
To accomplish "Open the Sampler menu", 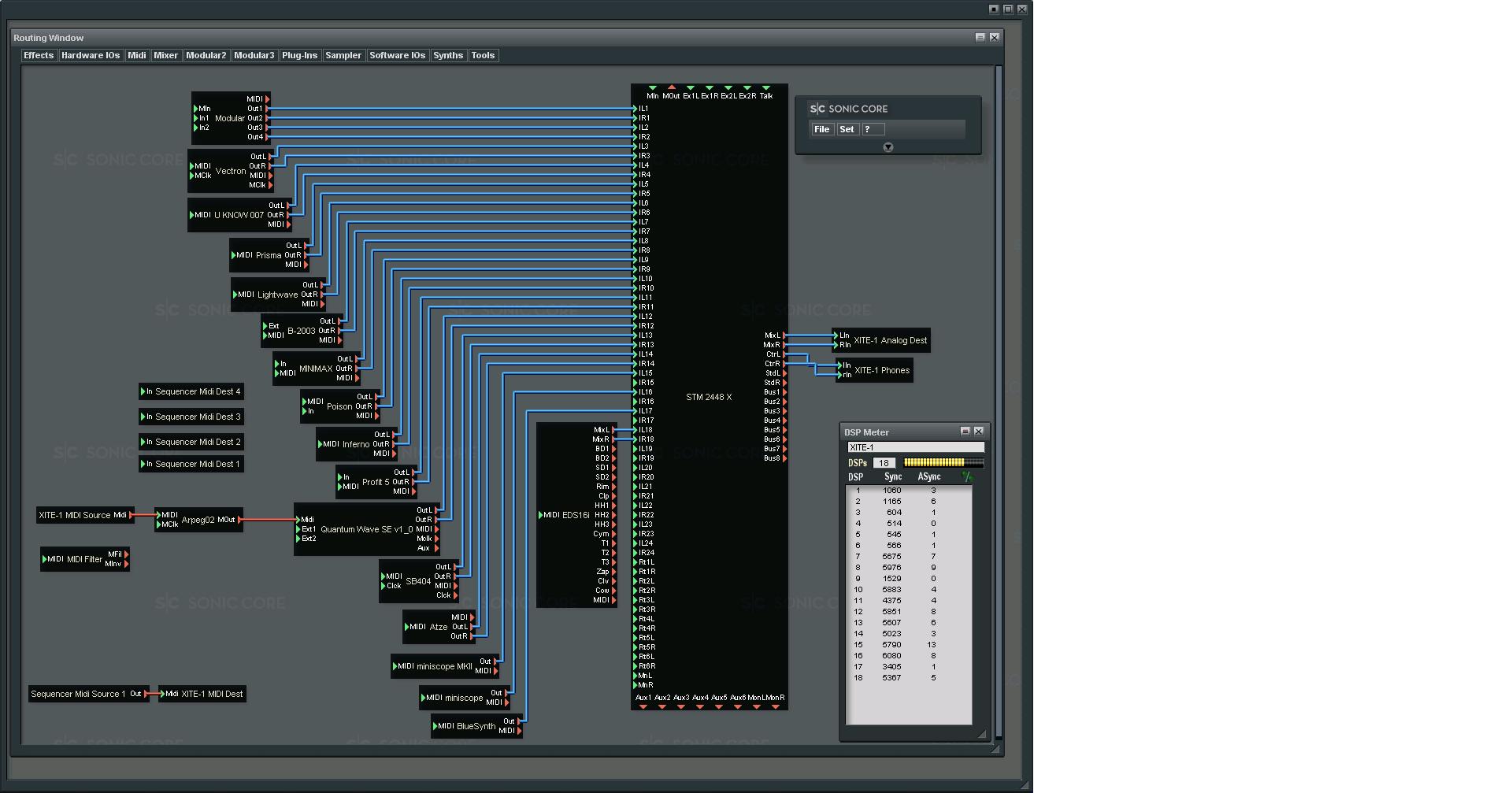I will pos(343,55).
